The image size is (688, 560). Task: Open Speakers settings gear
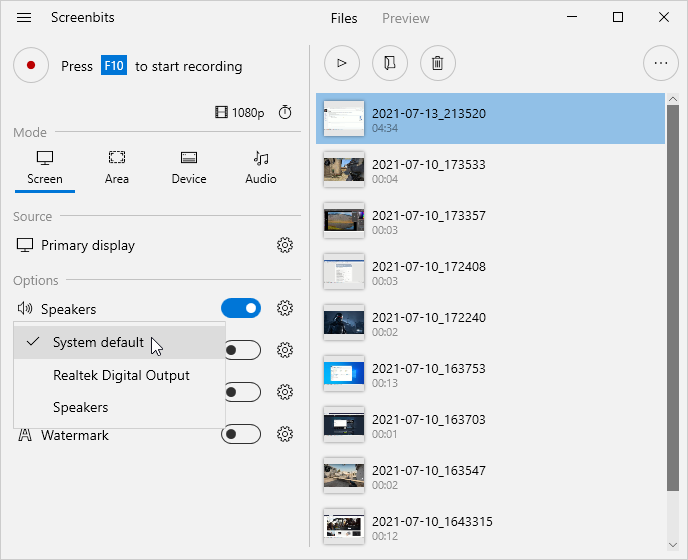click(285, 308)
